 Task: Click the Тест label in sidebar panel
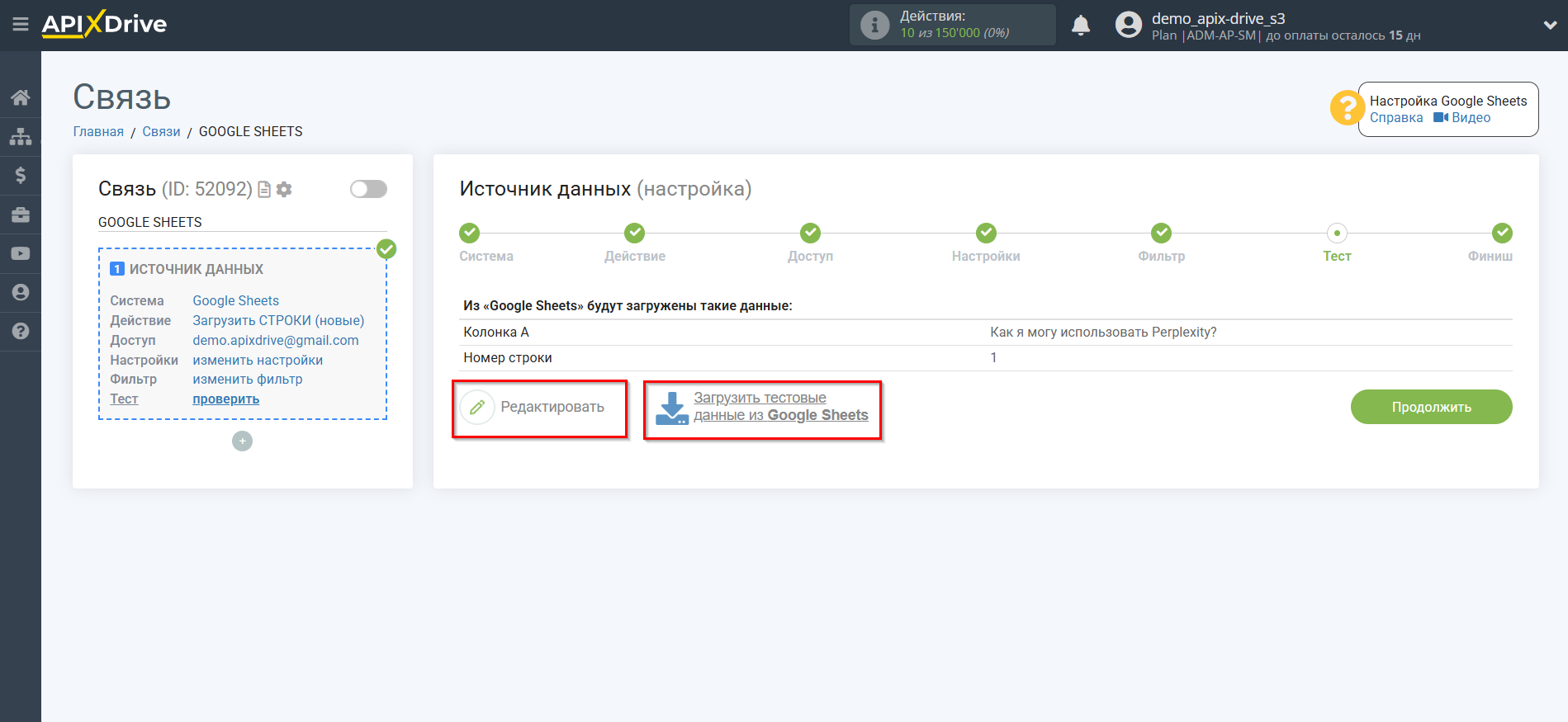[x=124, y=399]
